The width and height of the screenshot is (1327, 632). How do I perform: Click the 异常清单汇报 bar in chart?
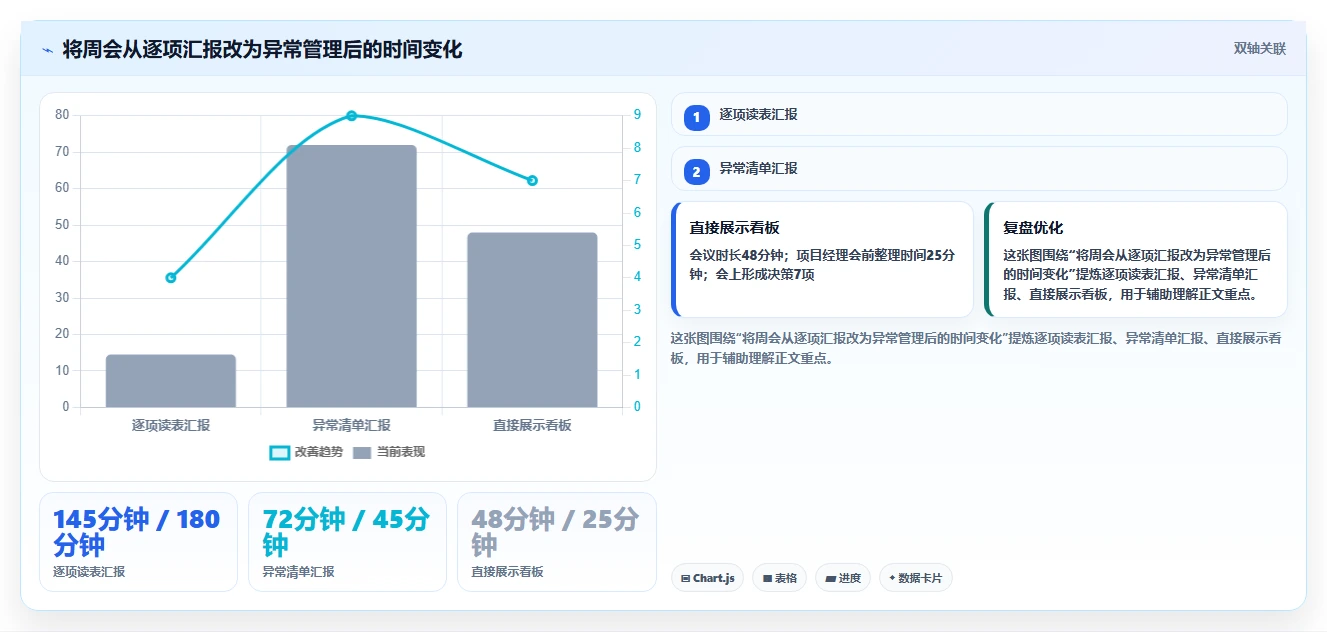coord(351,276)
